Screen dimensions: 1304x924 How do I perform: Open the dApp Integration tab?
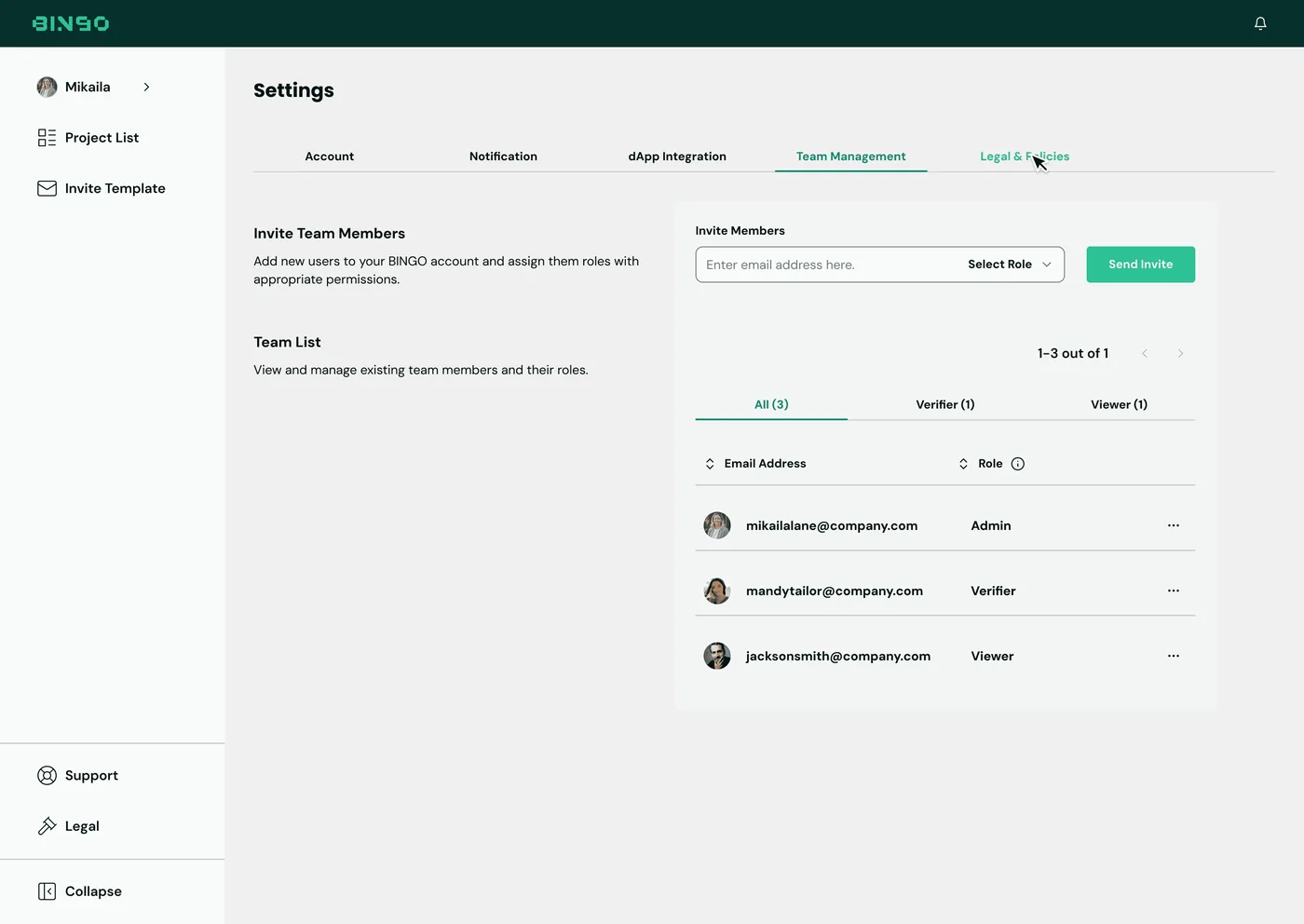[677, 156]
